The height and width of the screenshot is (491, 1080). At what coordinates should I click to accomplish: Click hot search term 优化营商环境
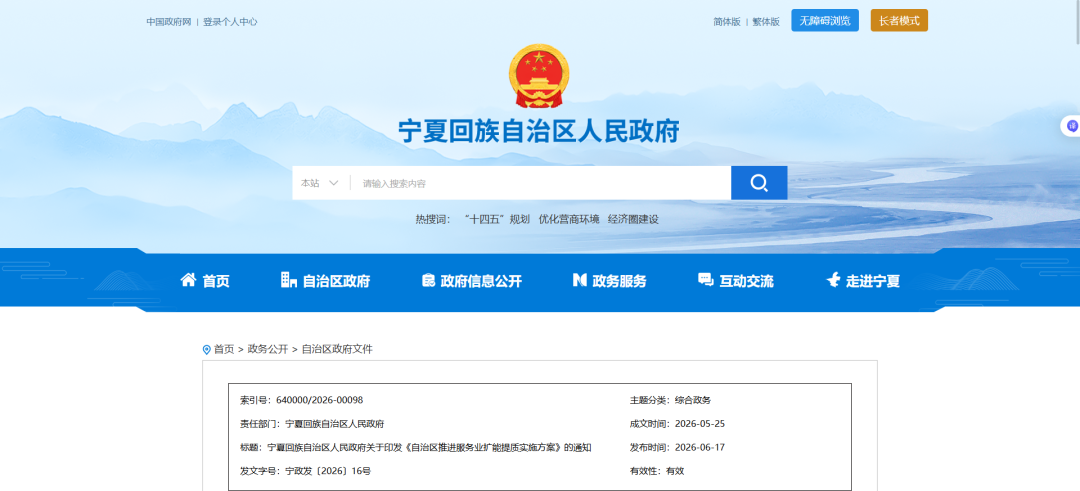pos(569,220)
